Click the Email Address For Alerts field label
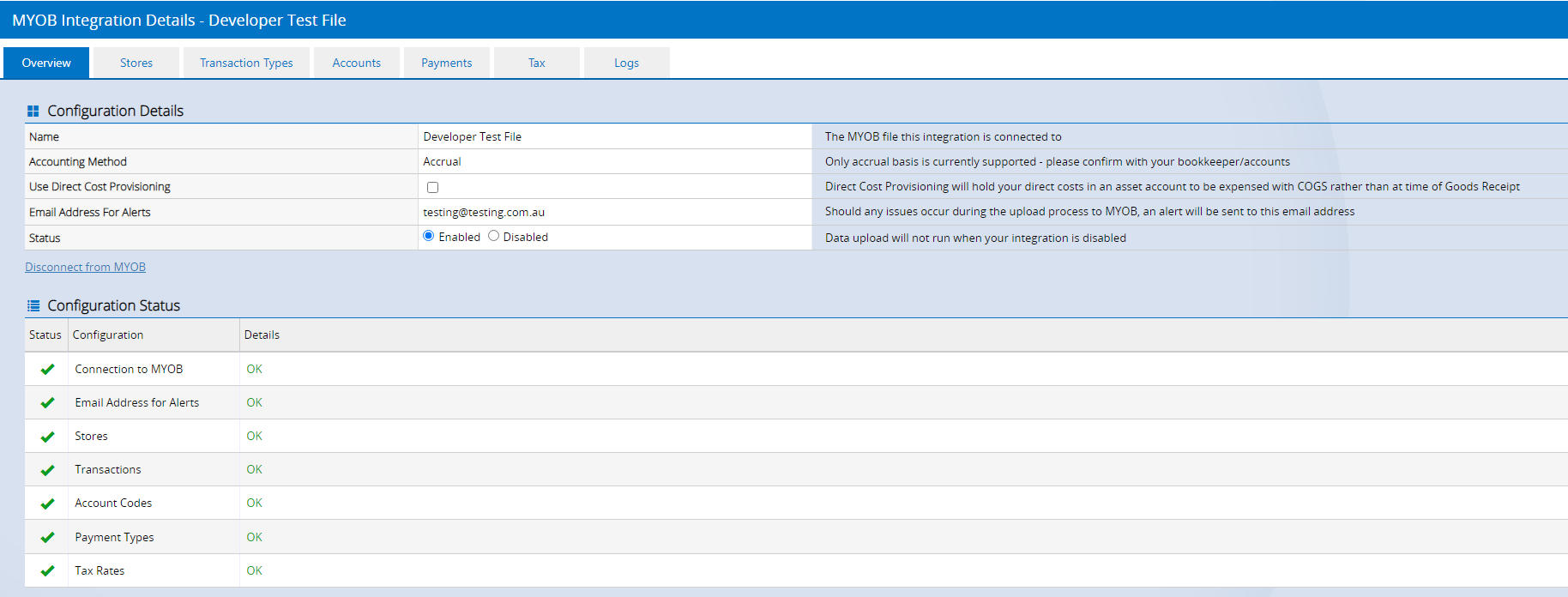The image size is (1568, 597). pos(89,212)
